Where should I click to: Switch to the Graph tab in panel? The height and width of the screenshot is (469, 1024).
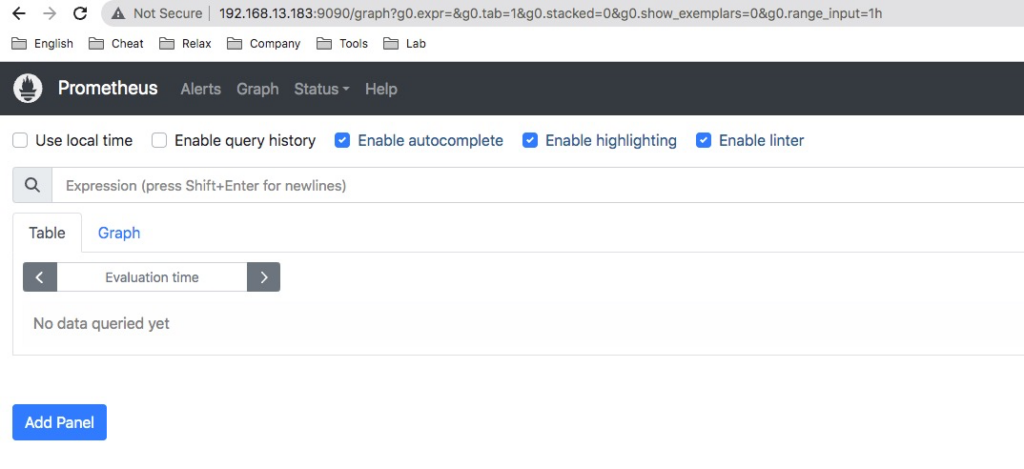[119, 233]
